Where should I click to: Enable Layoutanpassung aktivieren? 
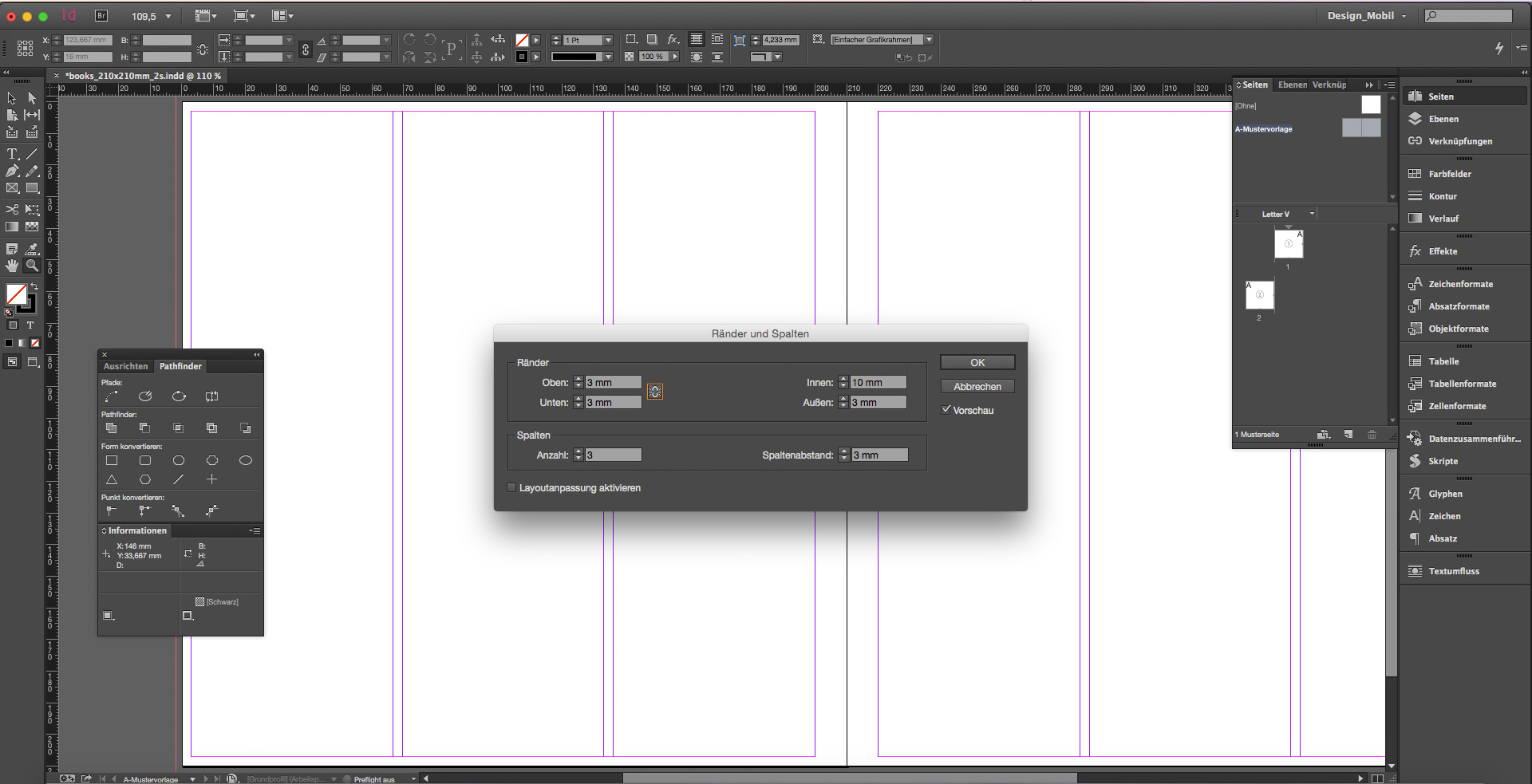511,487
